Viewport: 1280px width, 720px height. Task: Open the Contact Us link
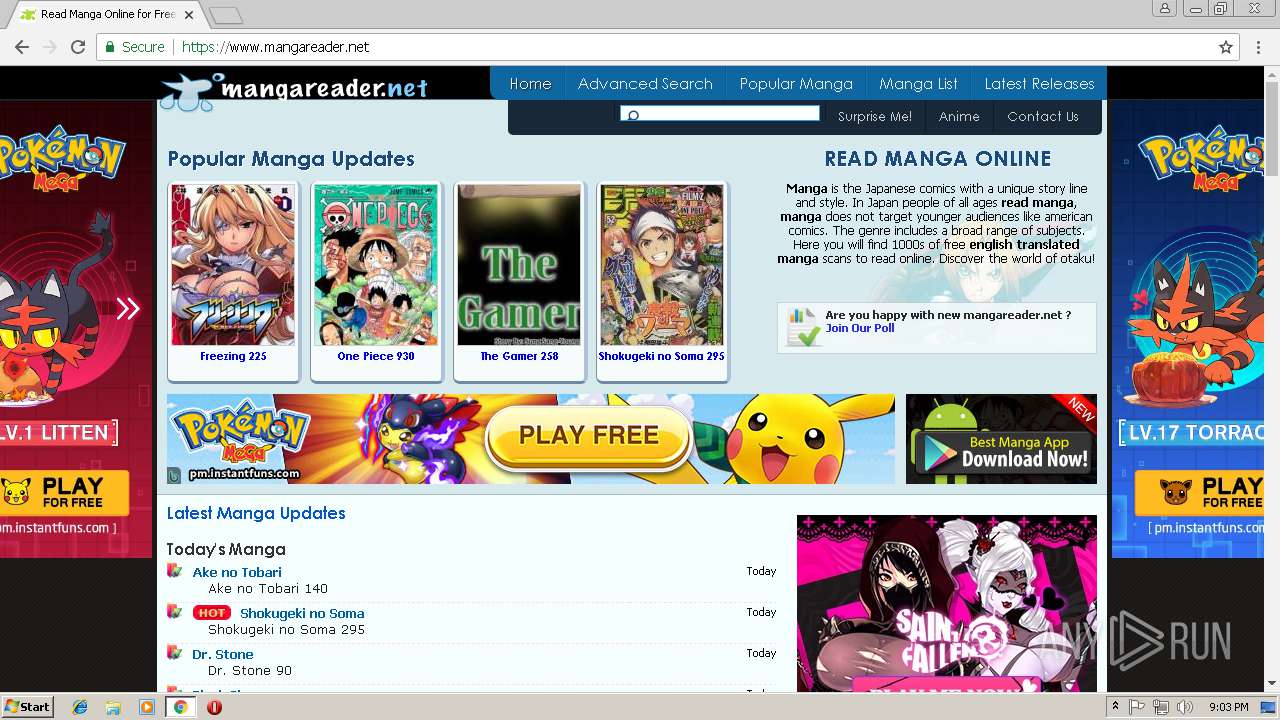1043,116
